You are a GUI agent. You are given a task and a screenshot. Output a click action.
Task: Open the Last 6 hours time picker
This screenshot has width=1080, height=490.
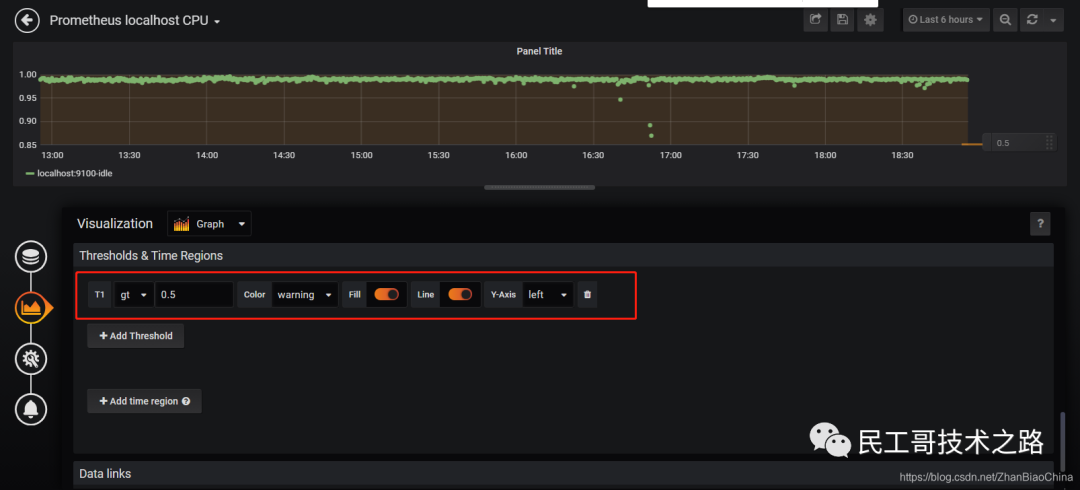(946, 19)
